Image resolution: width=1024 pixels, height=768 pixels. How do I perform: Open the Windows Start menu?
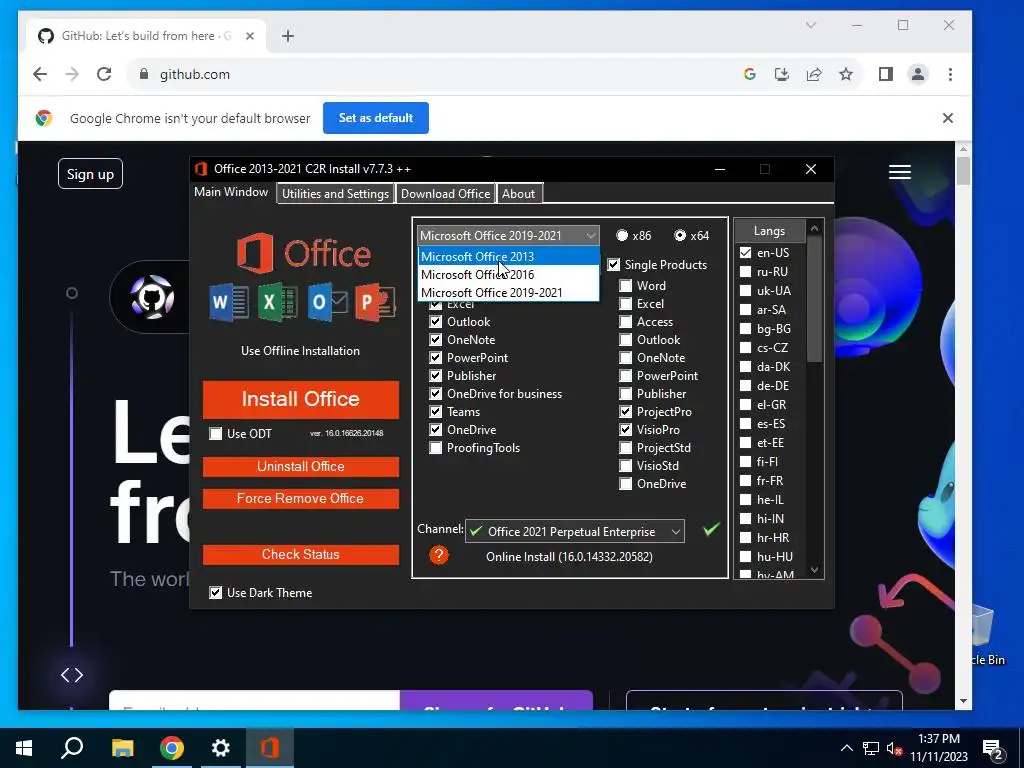pyautogui.click(x=24, y=748)
